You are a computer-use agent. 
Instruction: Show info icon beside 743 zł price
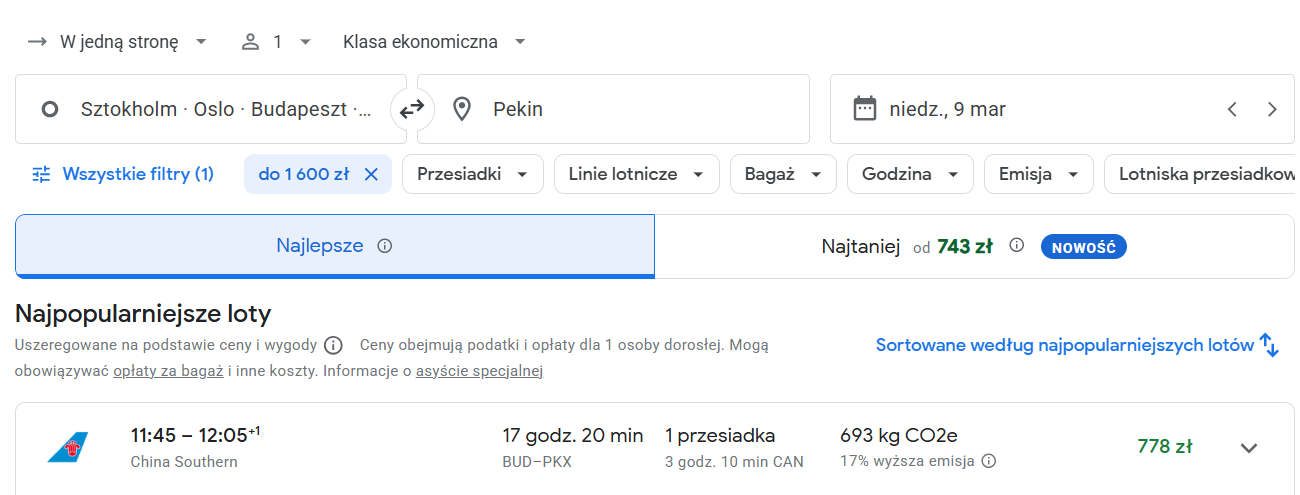click(1017, 245)
